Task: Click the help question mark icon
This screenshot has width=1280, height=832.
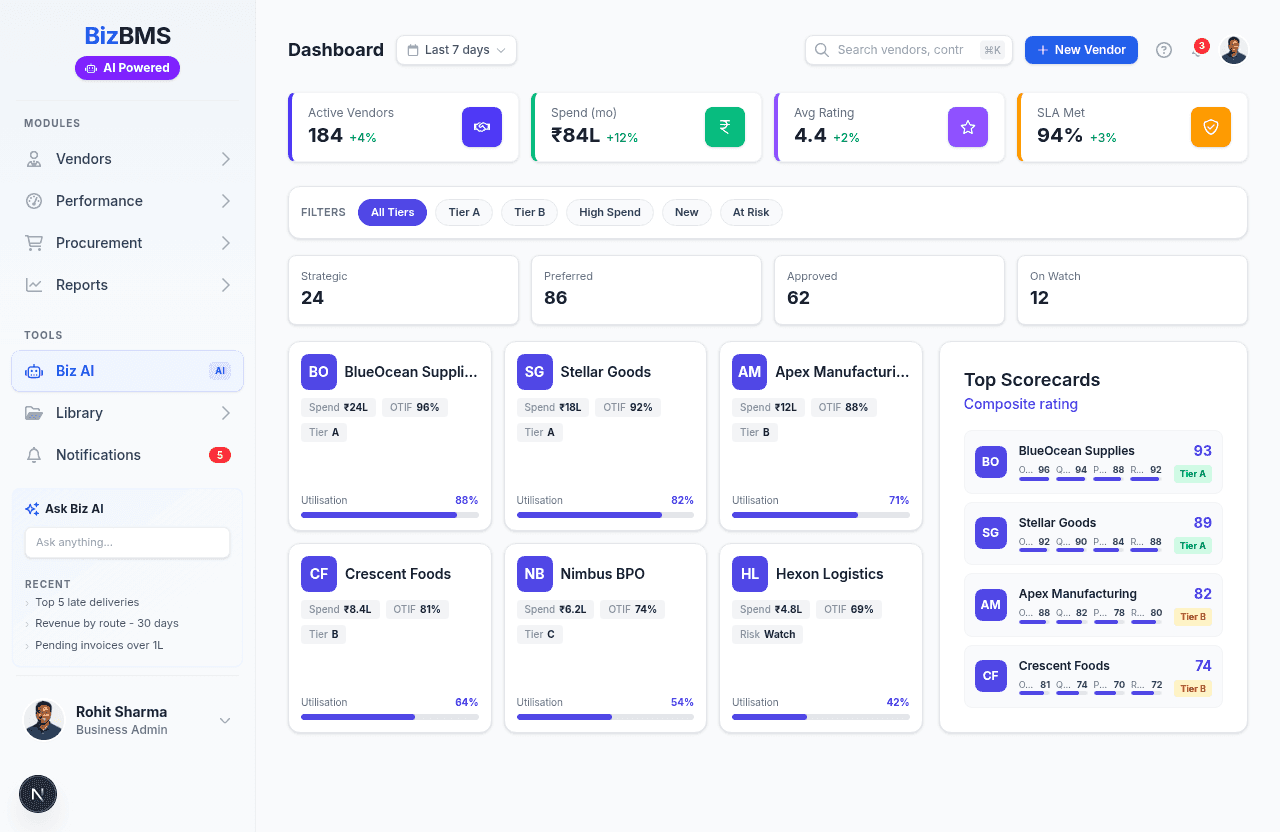Action: [1163, 50]
